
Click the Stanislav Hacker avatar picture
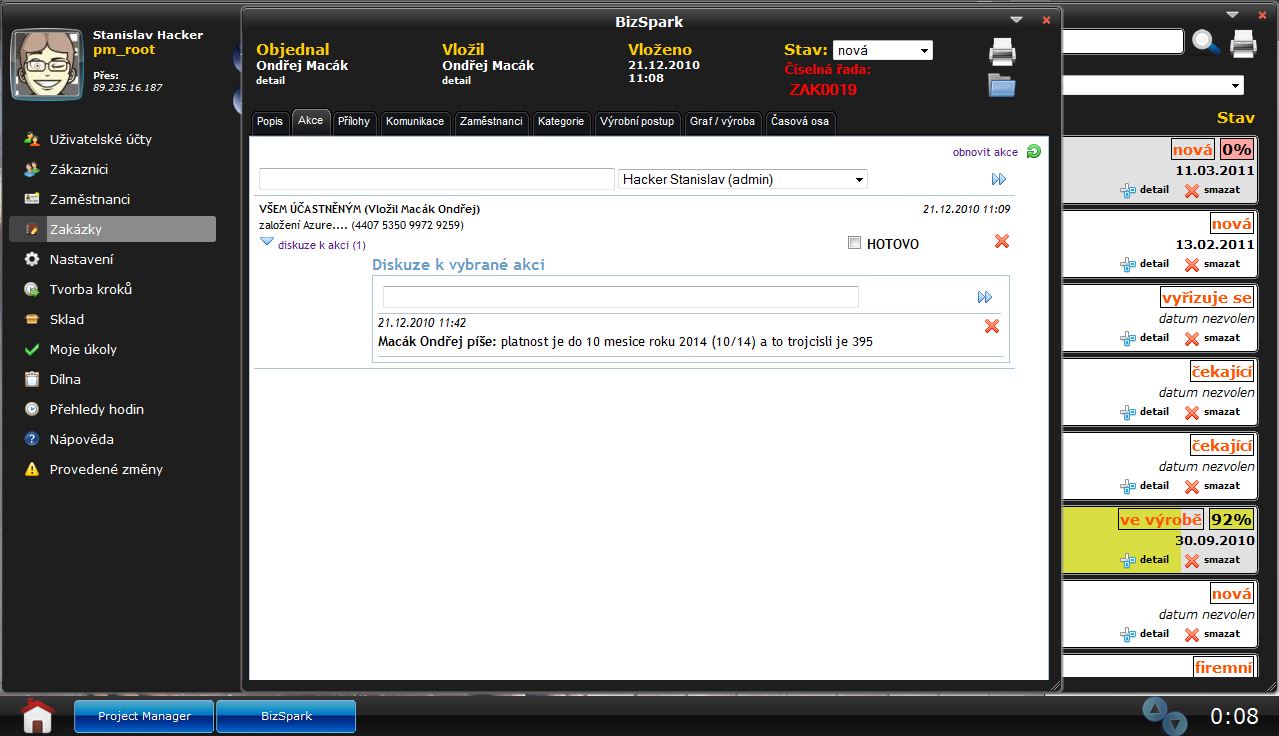(47, 65)
